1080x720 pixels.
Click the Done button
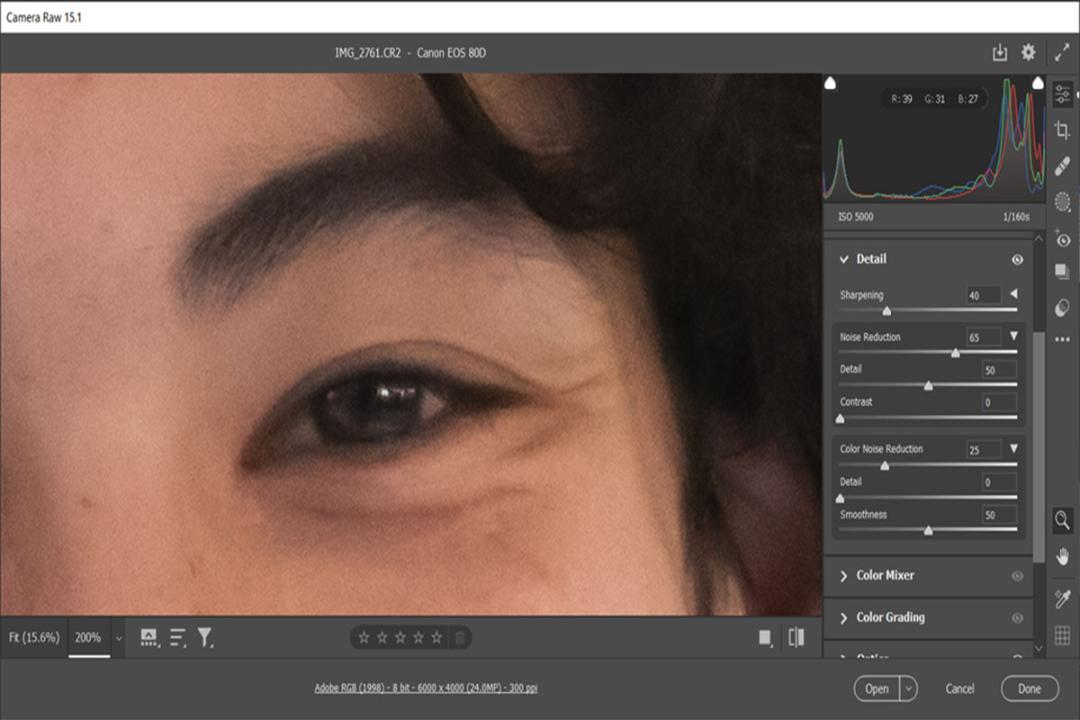tap(1030, 688)
